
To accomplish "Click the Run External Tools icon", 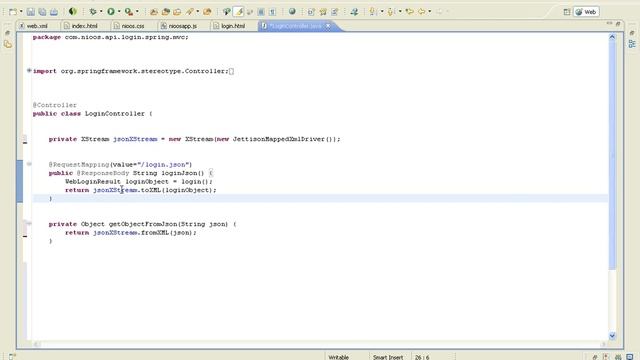I will (129, 12).
